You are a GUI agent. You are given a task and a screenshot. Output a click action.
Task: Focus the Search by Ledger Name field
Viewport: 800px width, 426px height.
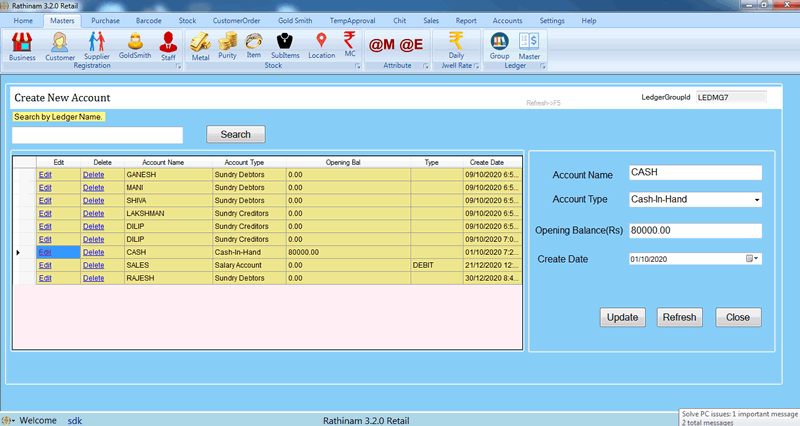[x=97, y=135]
